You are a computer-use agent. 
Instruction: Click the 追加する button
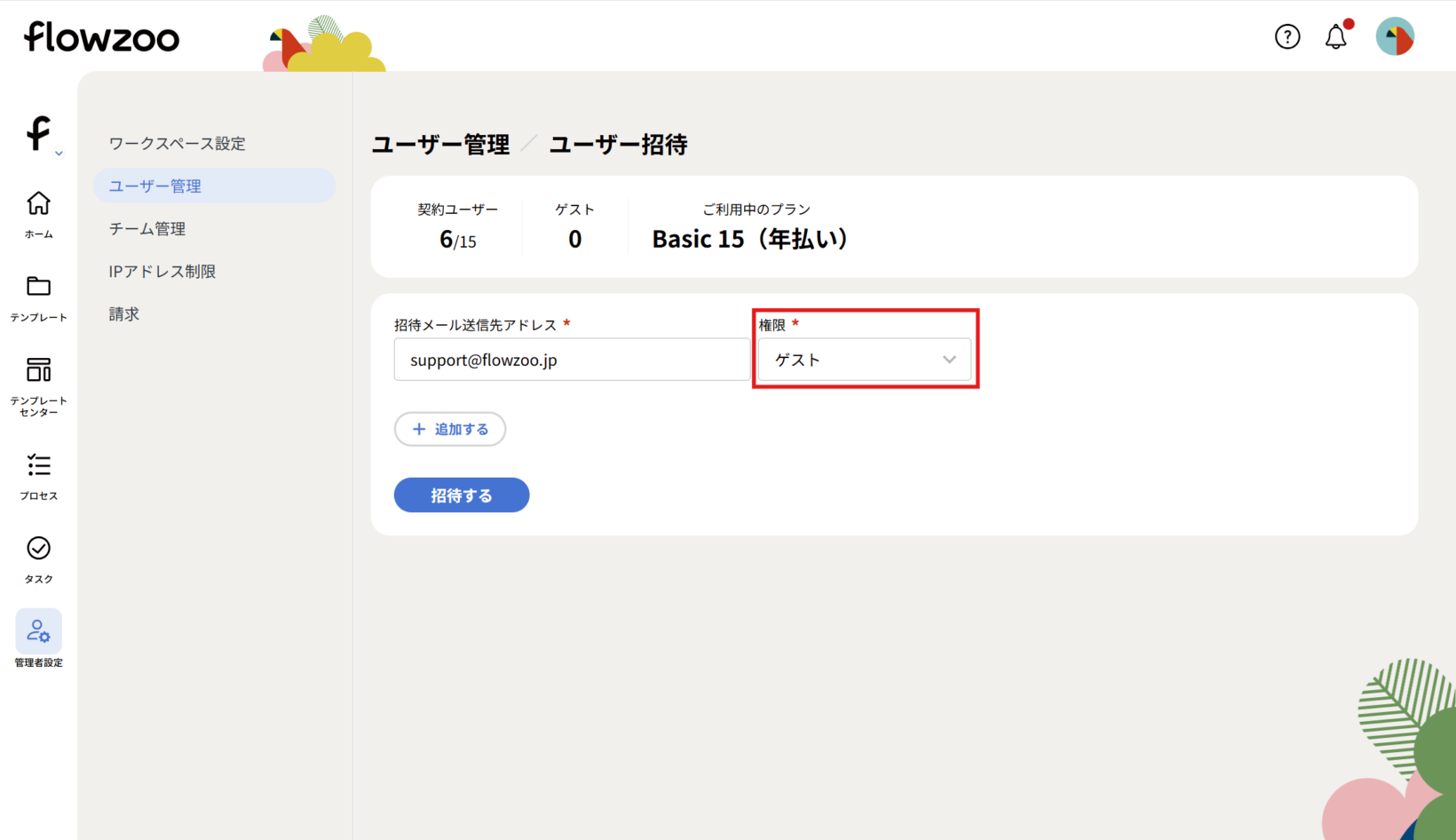pyautogui.click(x=450, y=429)
